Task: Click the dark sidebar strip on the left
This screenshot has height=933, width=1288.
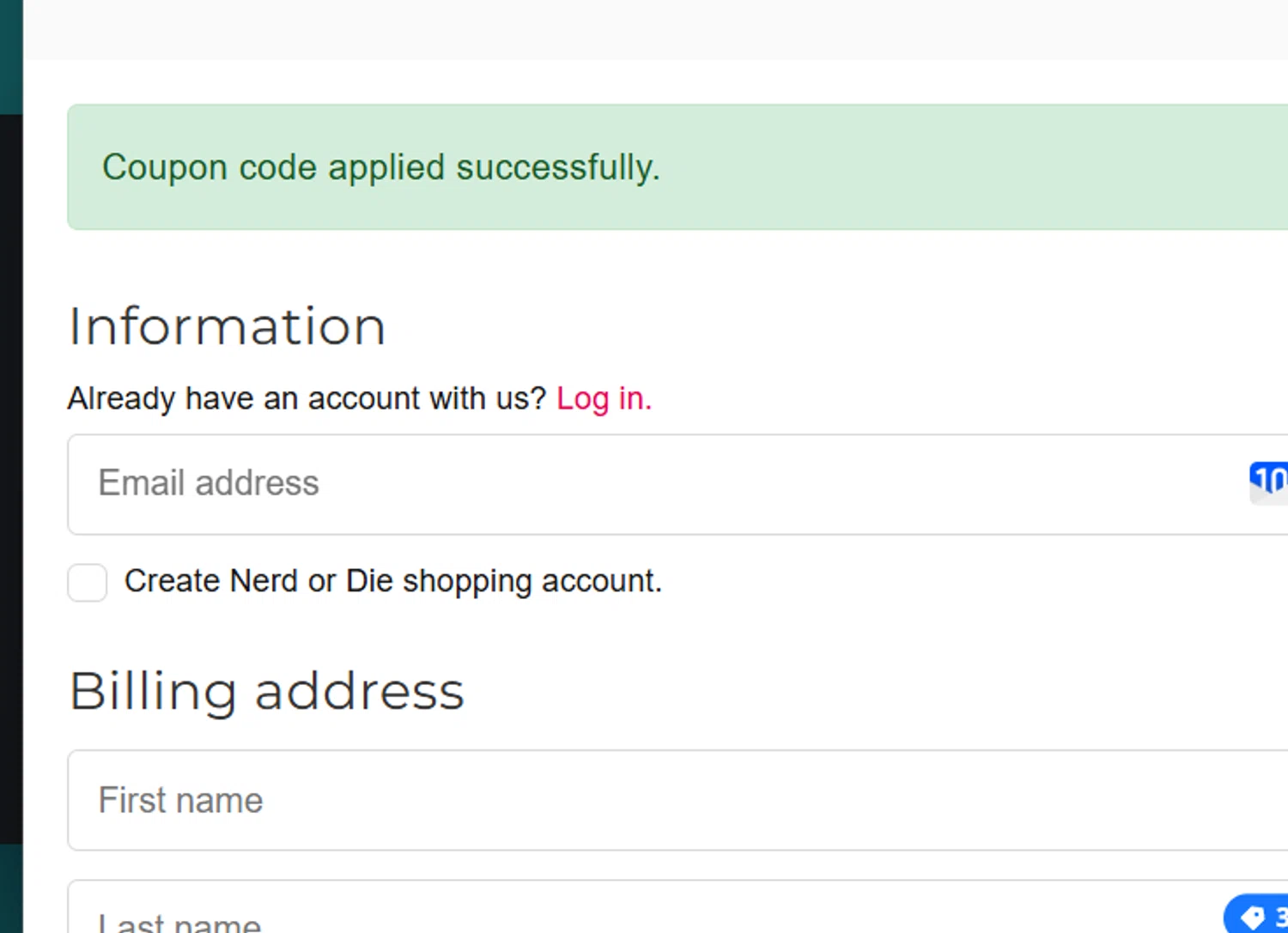Action: click(x=11, y=479)
